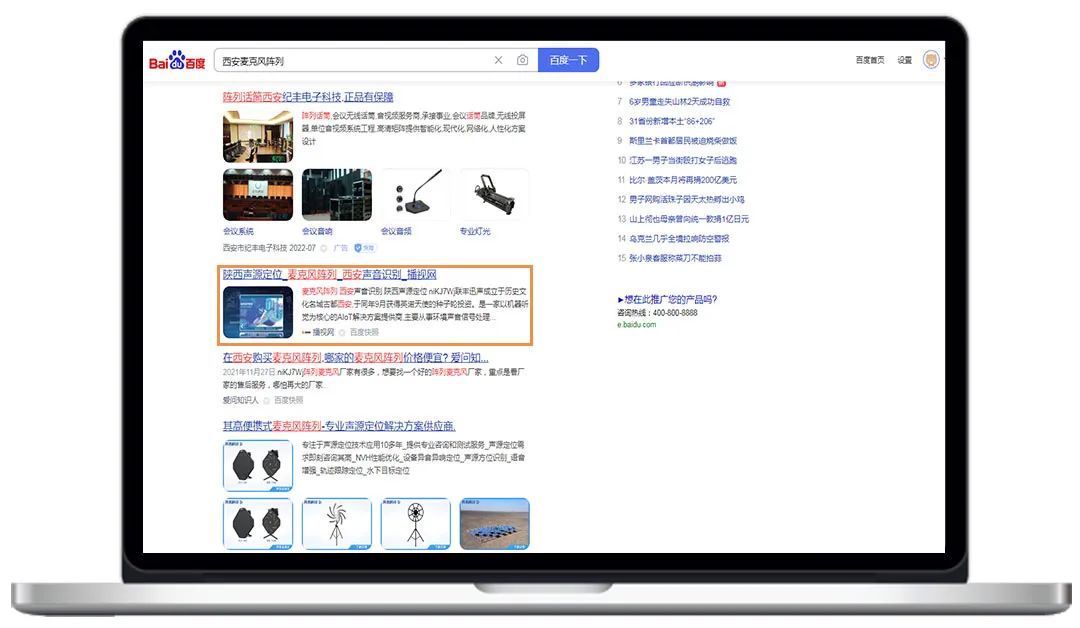
Task: Open the 设置 settings menu
Action: 904,60
